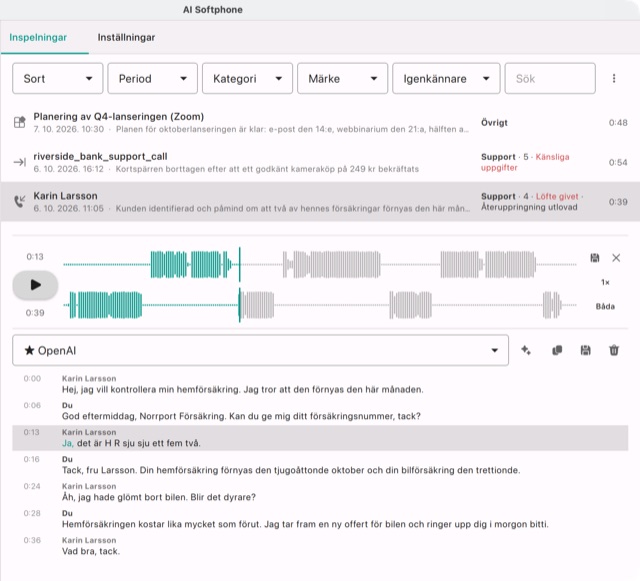Switch to the Inspelningar tab
Viewport: 640px width, 581px height.
tap(38, 38)
